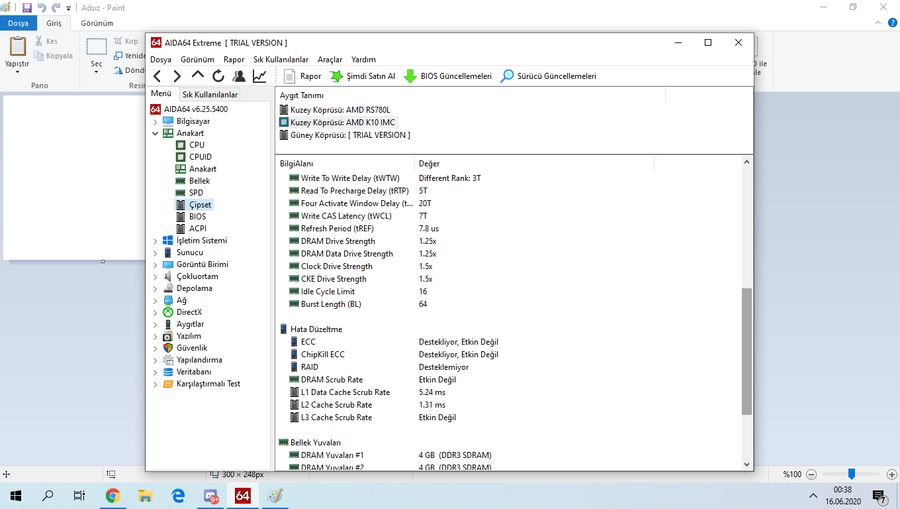Select BIOS in the tree
The width and height of the screenshot is (900, 509).
(197, 217)
